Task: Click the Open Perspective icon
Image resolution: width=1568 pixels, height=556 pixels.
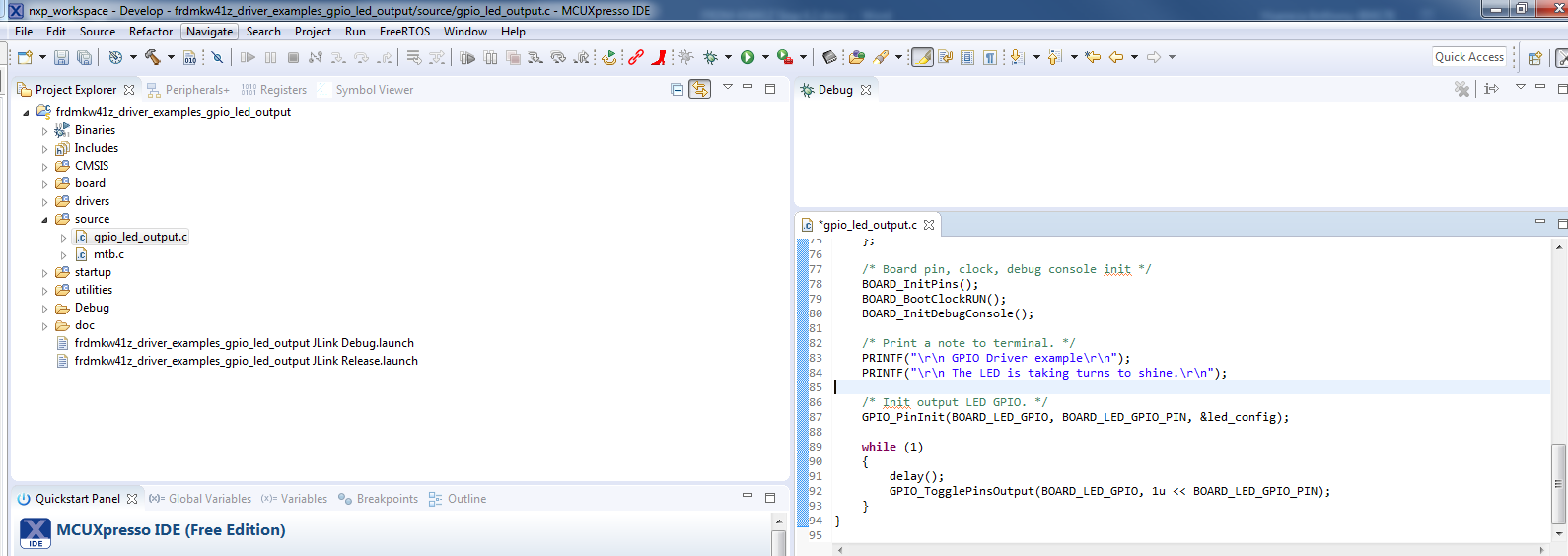Action: [1534, 58]
